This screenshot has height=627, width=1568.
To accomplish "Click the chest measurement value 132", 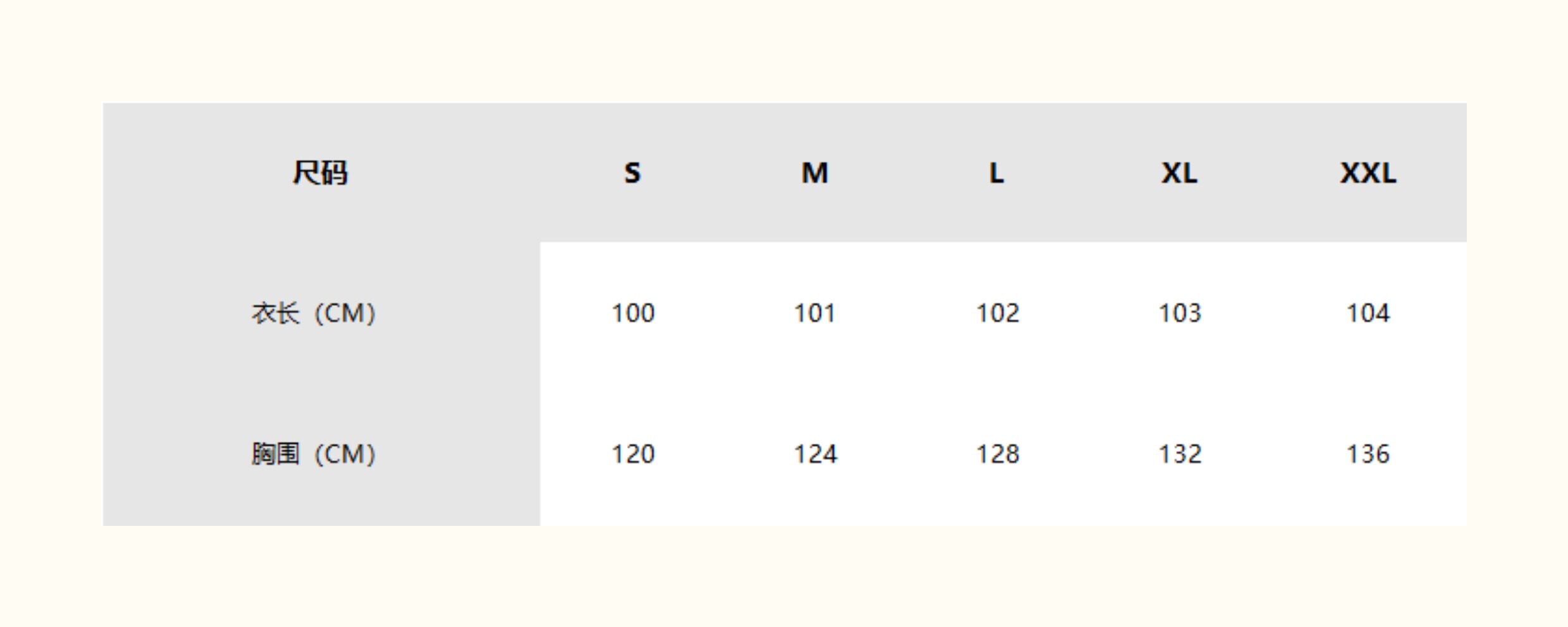I will [x=1179, y=454].
